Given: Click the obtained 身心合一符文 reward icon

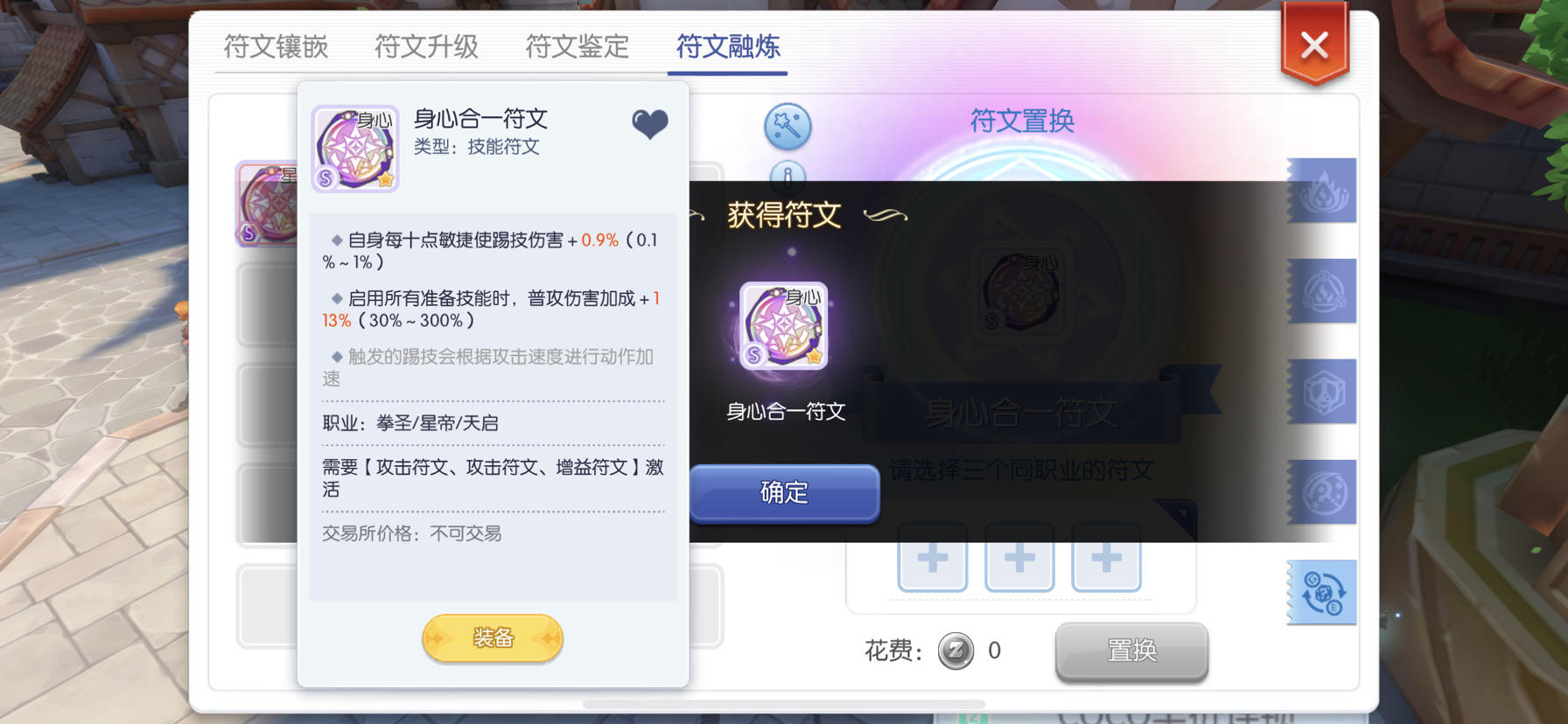Looking at the screenshot, I should pos(784,325).
